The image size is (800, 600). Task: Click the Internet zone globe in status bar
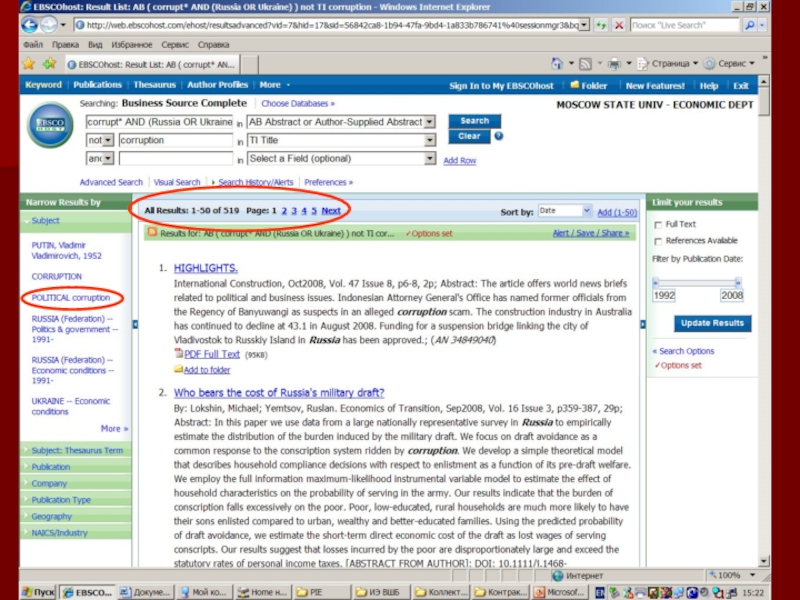558,576
